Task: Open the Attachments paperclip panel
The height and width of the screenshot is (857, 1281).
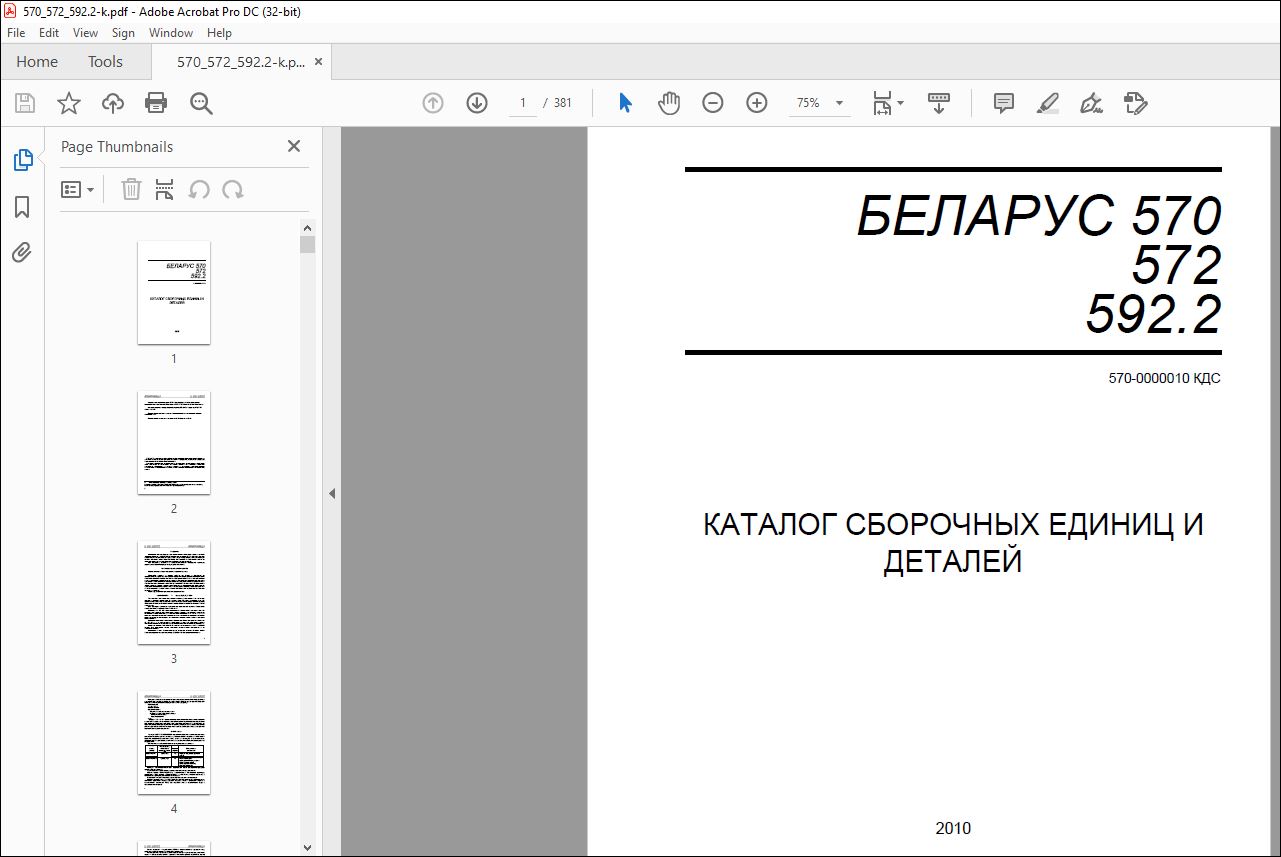Action: (22, 252)
